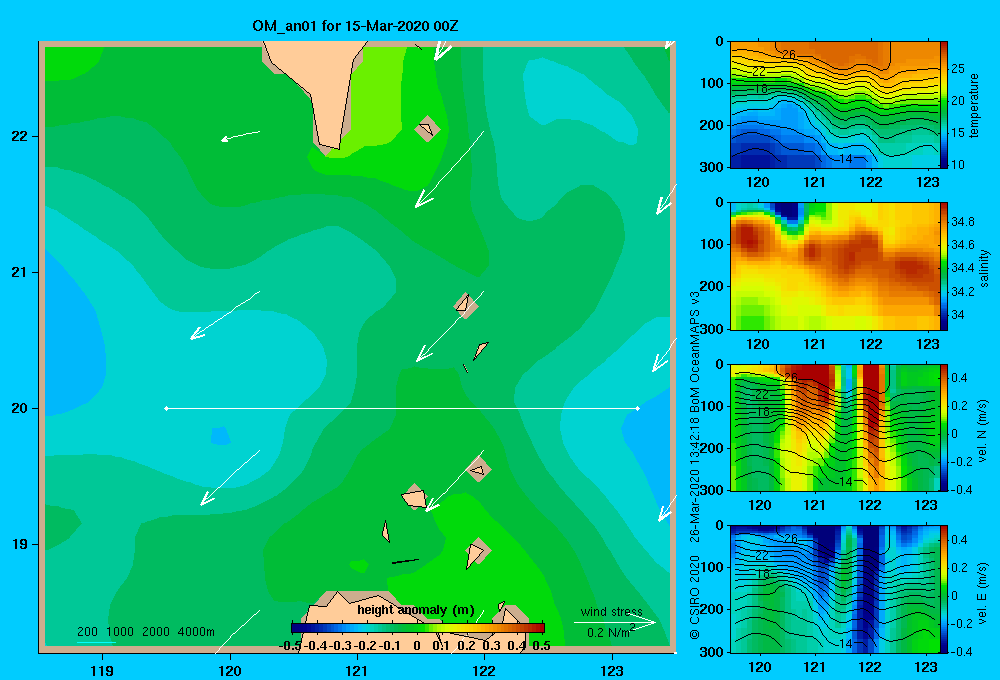Click the vel. N color bar
Screen dimensions: 1000x680
pyautogui.click(x=944, y=427)
